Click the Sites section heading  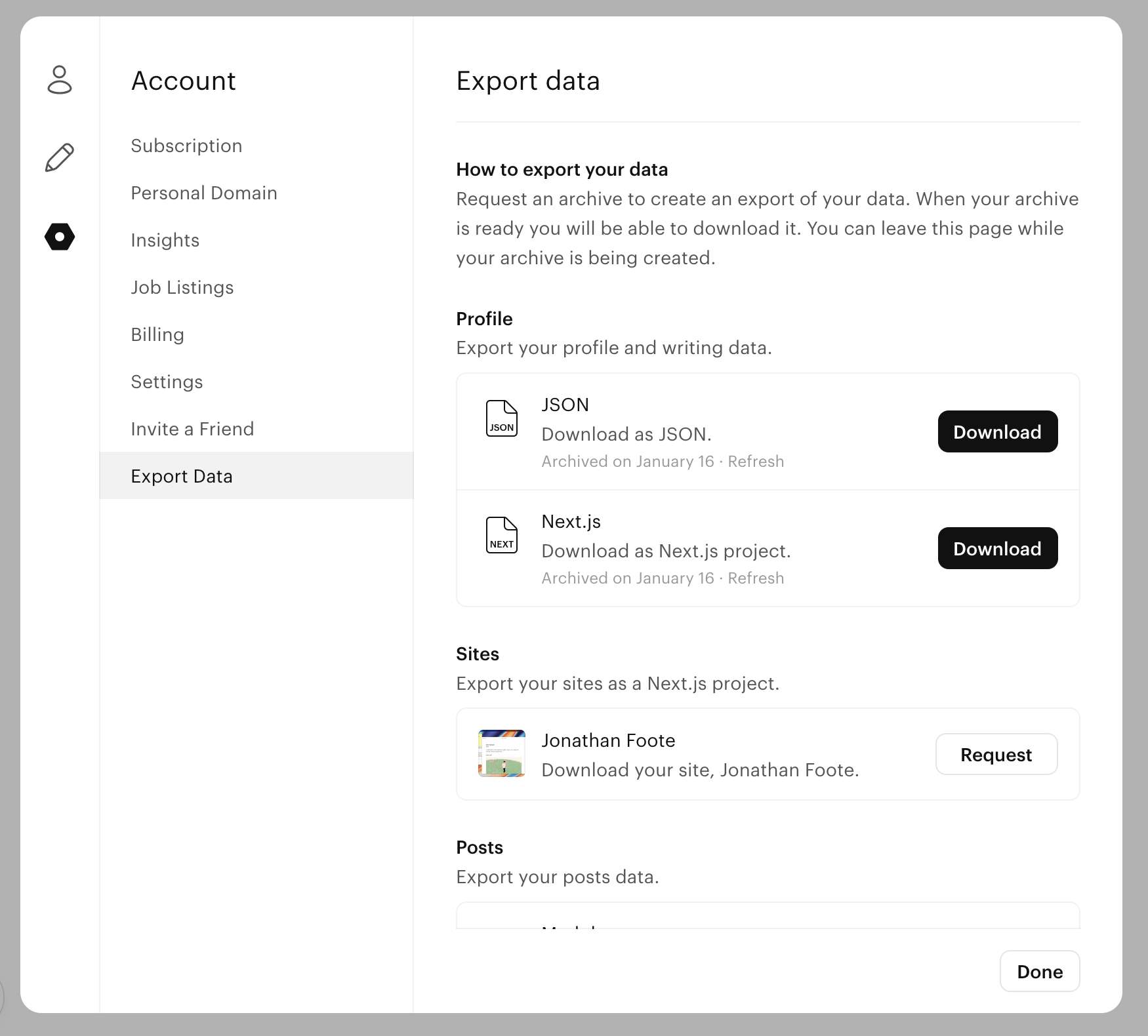pyautogui.click(x=478, y=654)
